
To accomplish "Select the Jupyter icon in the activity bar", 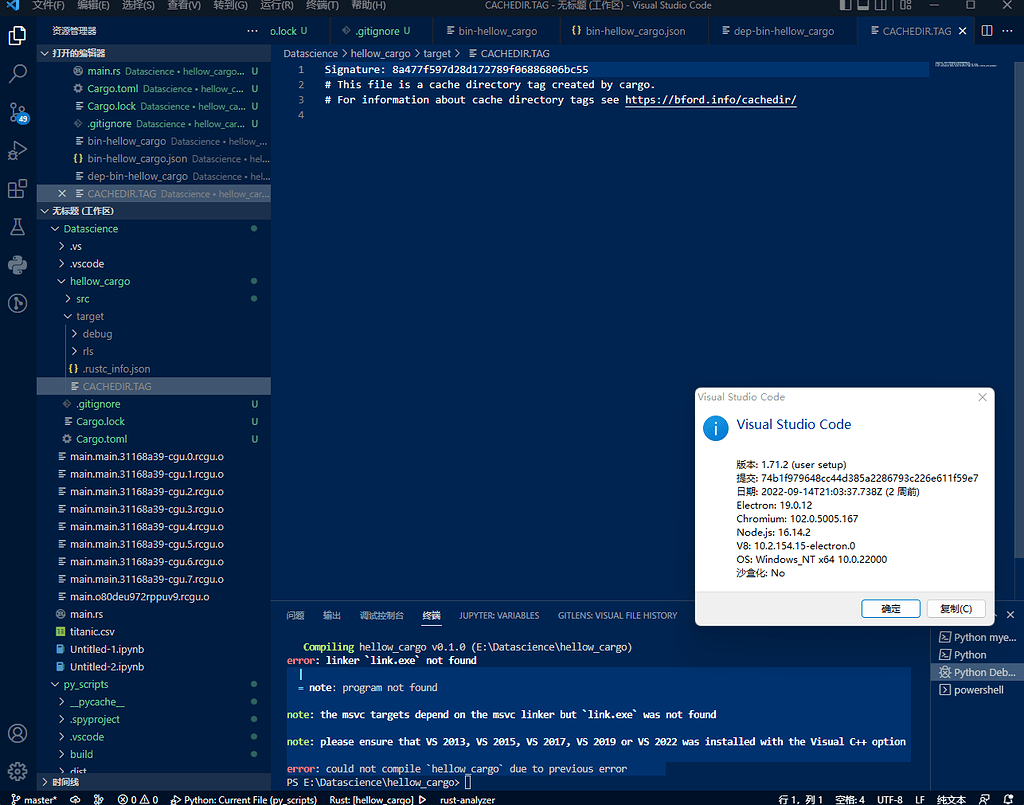I will point(18,265).
